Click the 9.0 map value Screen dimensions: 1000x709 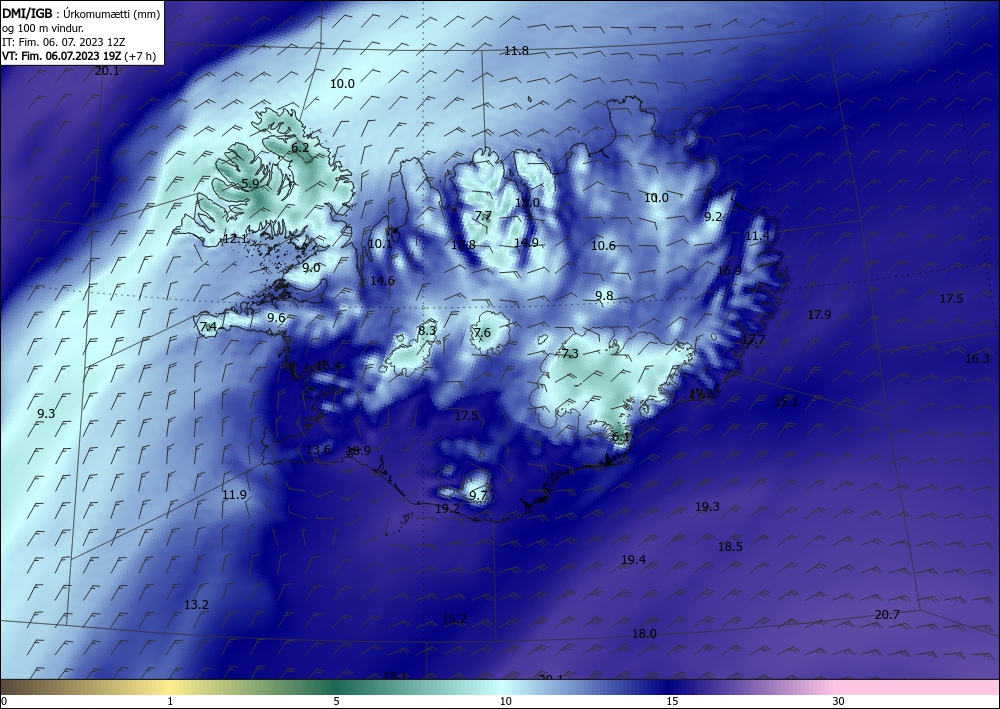click(x=311, y=268)
